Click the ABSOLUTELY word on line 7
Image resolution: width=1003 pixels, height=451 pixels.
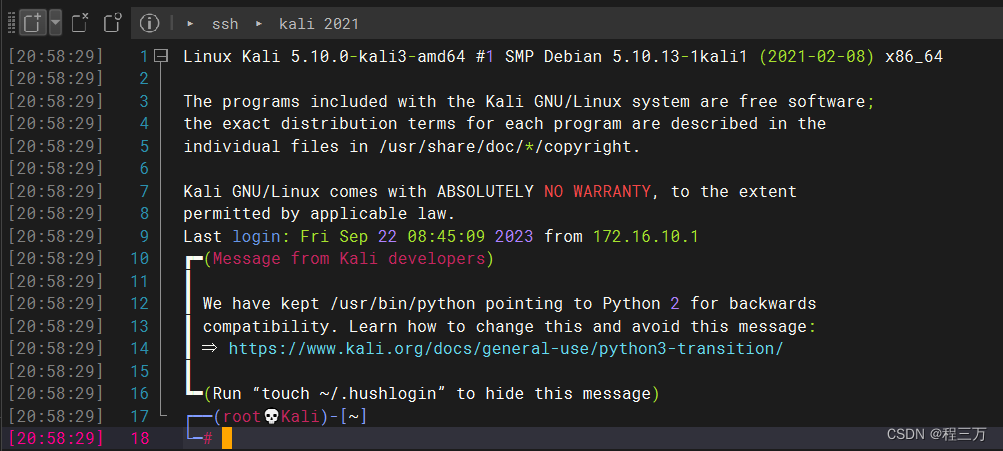click(486, 191)
